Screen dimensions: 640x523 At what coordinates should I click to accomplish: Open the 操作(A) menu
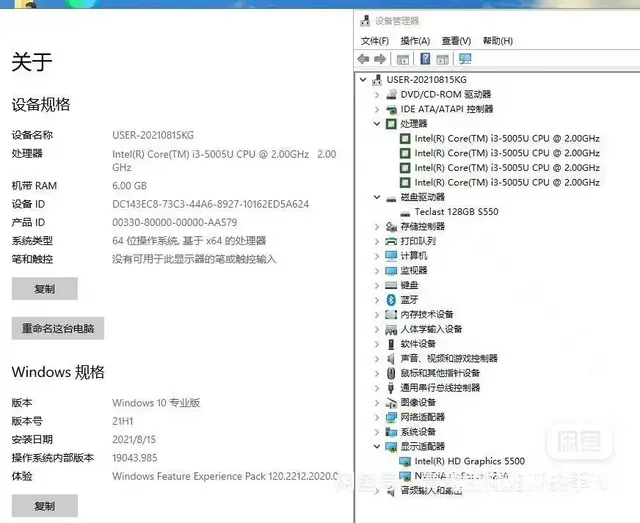pyautogui.click(x=415, y=41)
